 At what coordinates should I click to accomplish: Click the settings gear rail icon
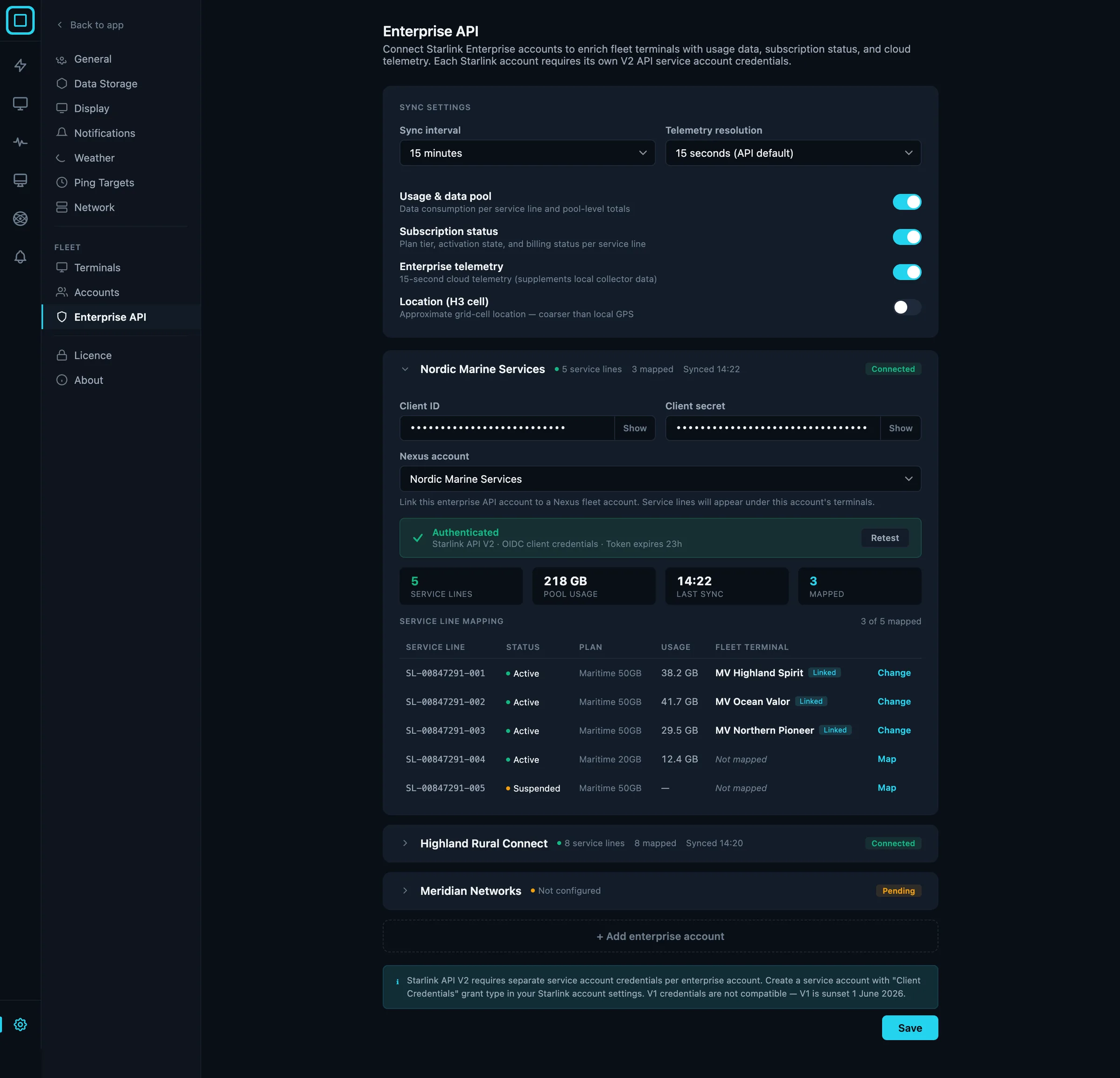pyautogui.click(x=20, y=1024)
